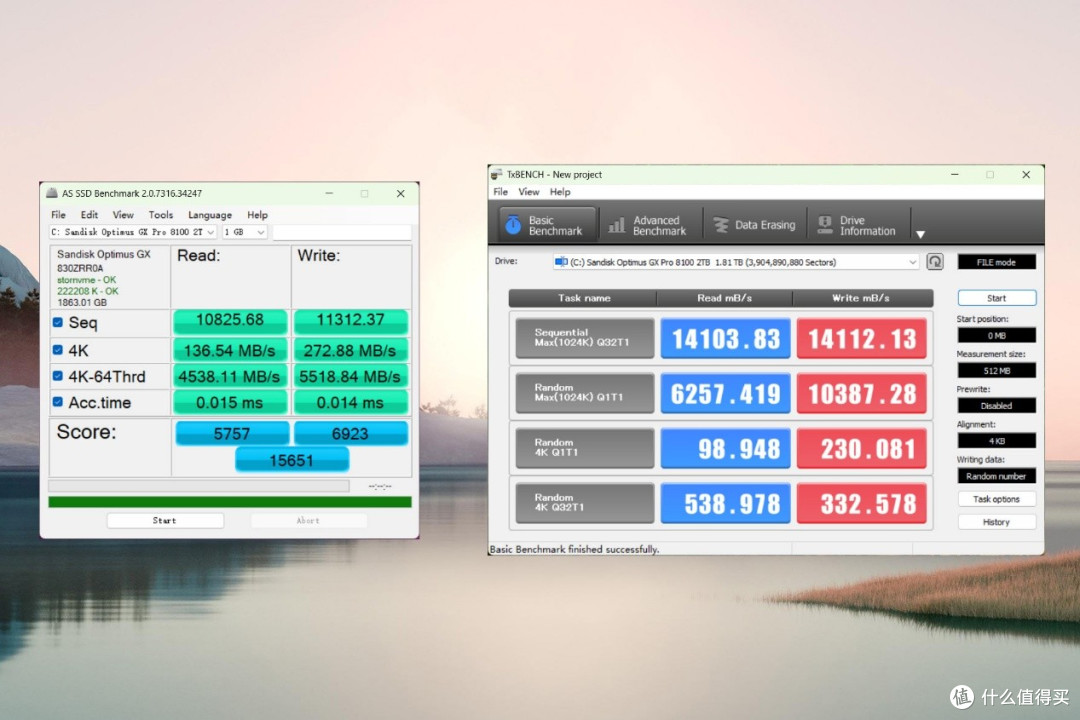
Task: Uncheck the Seq test checkbox
Action: (58, 322)
